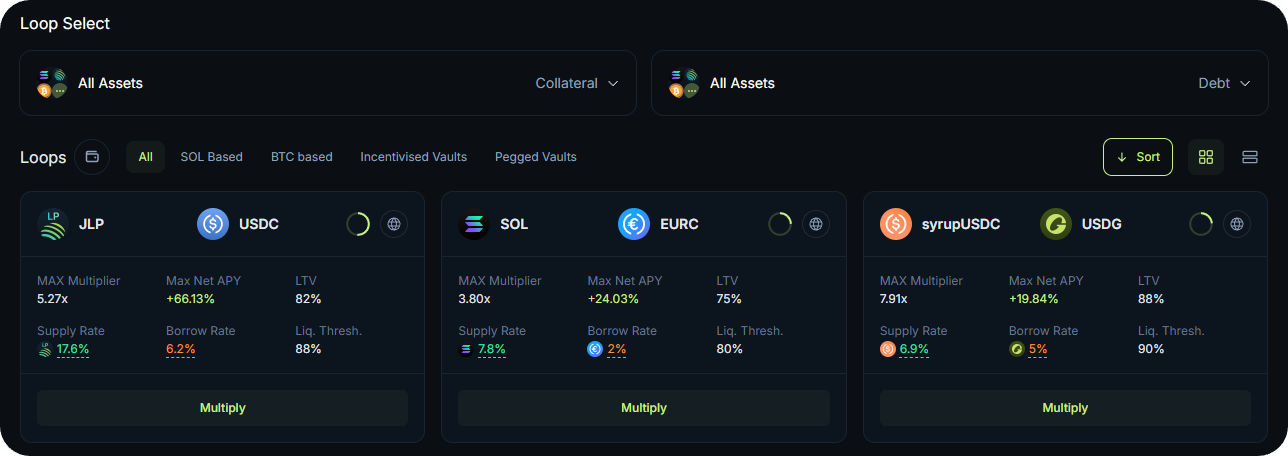The image size is (1288, 456).
Task: Filter loops by SOL Based
Action: [x=212, y=157]
